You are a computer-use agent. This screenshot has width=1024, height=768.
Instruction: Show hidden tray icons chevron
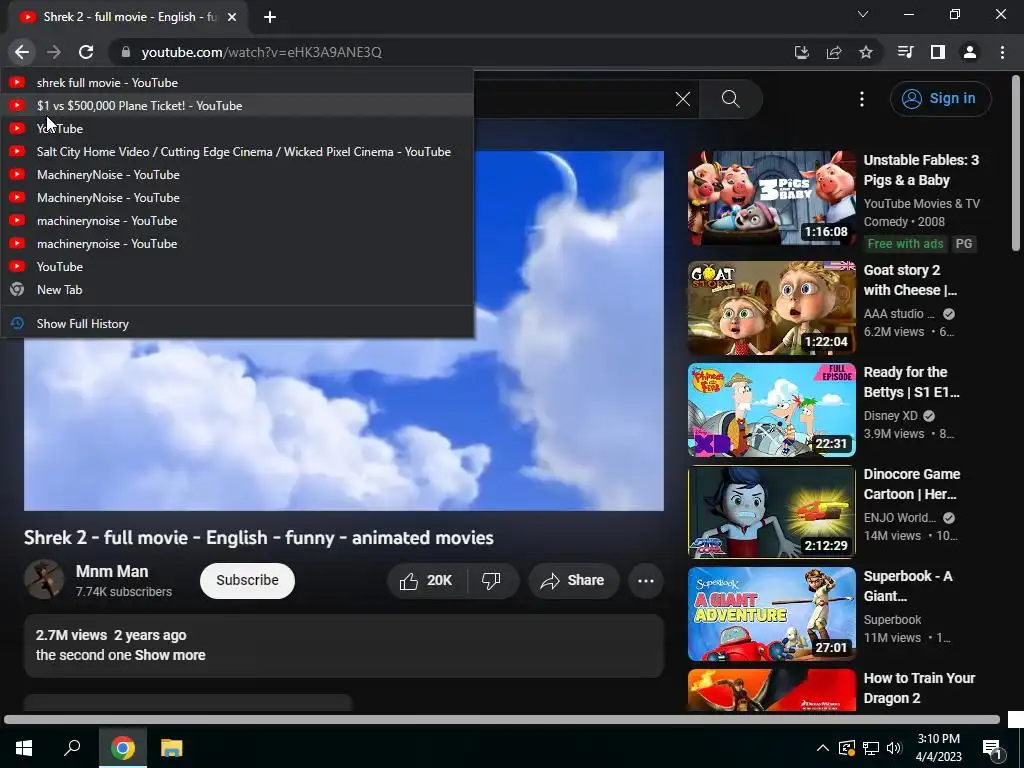tap(823, 748)
